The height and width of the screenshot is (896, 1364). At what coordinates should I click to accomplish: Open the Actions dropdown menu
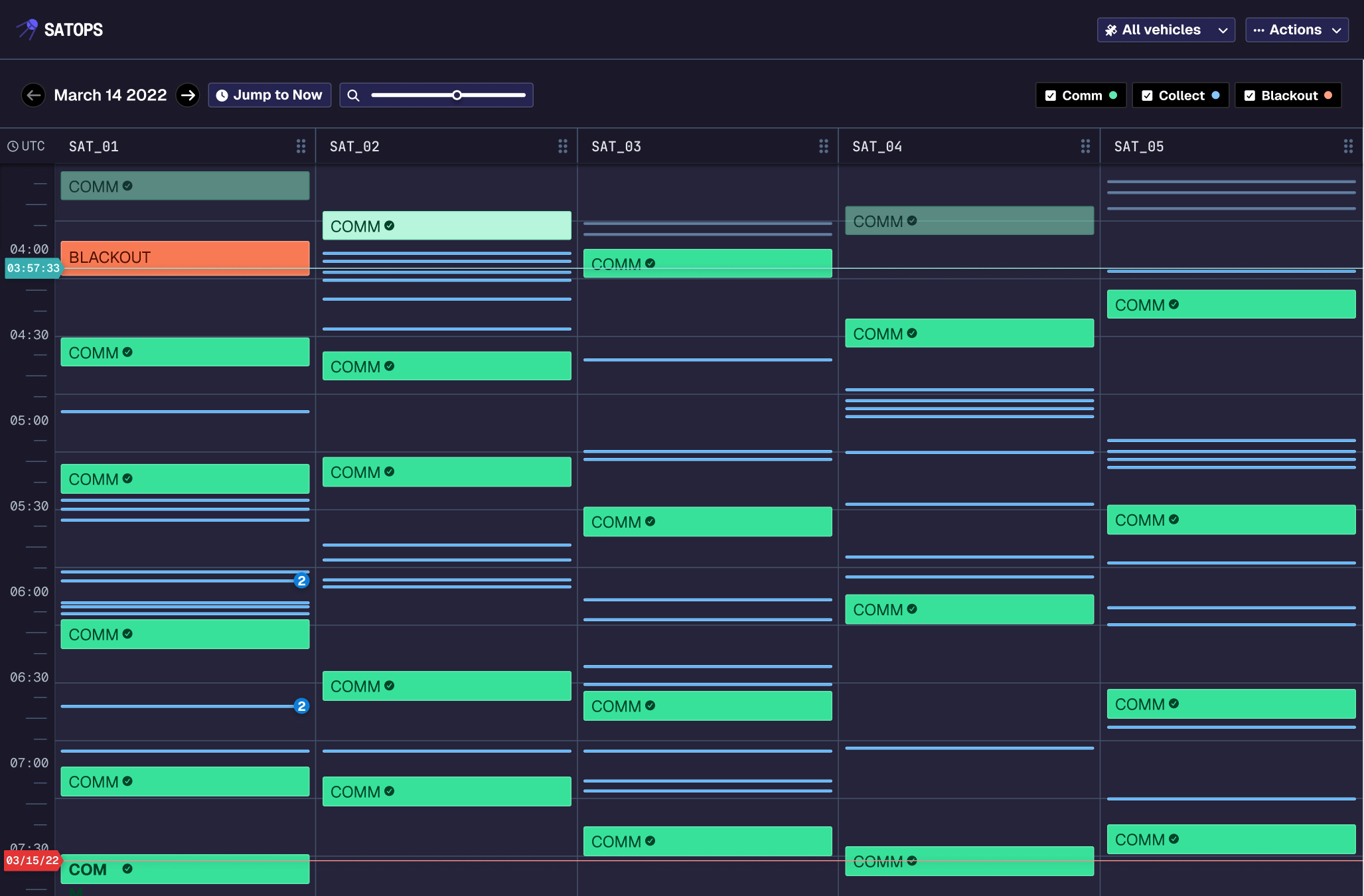[1296, 30]
